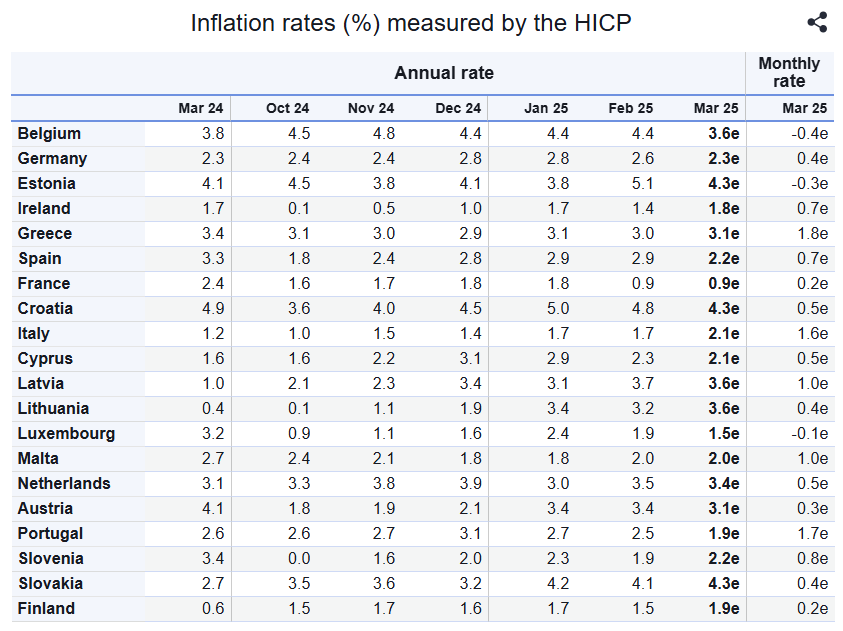Image resolution: width=843 pixels, height=631 pixels.
Task: Select the Luxembourg row label
Action: (x=66, y=434)
